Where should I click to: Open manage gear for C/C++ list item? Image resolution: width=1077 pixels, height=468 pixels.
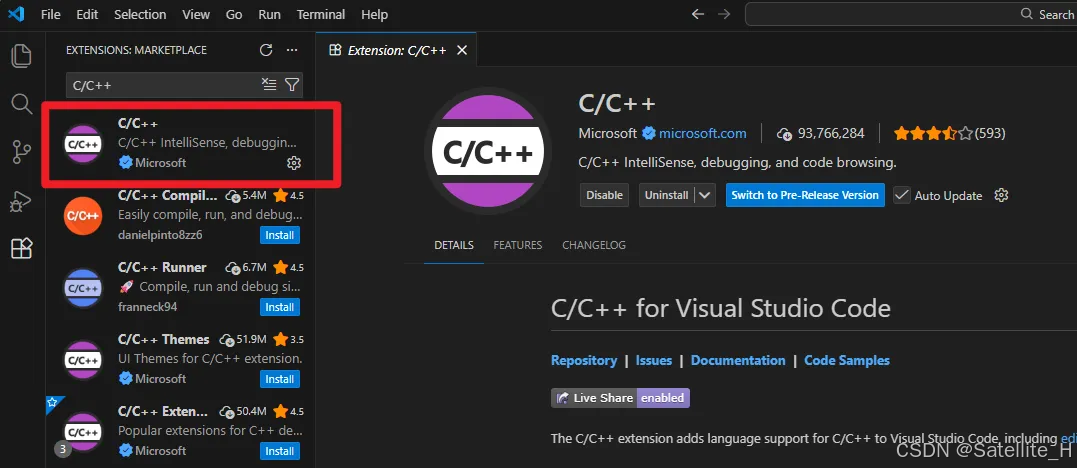[x=293, y=163]
